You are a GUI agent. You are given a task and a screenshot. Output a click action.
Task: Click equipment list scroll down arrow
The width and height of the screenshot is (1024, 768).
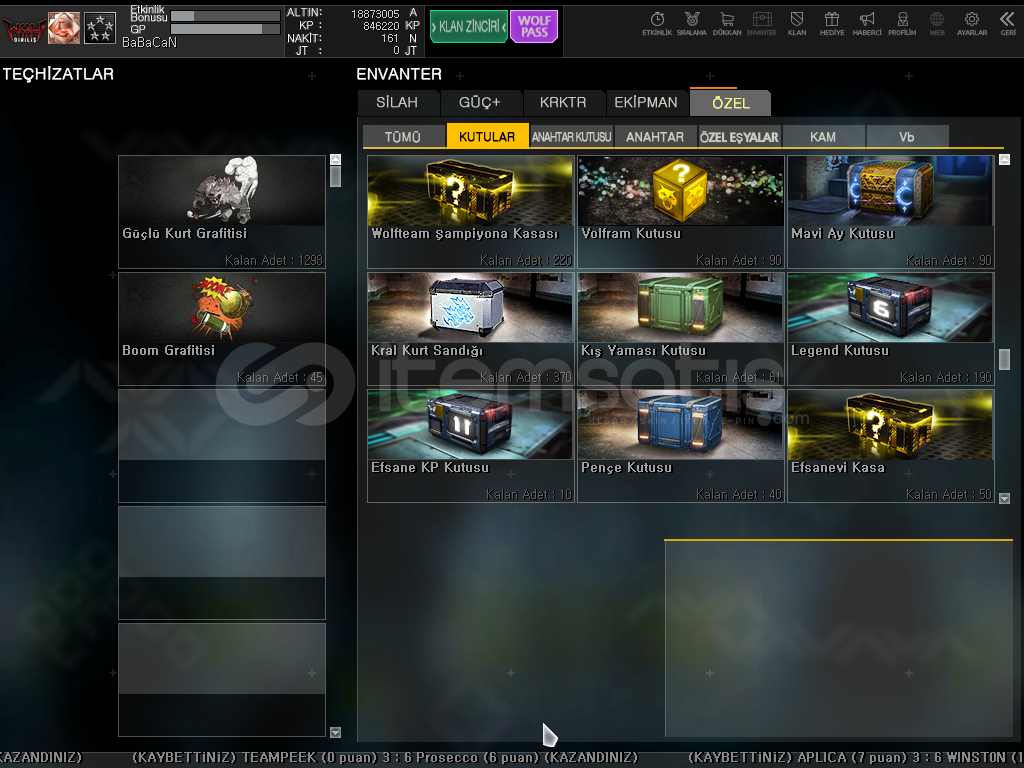(x=336, y=732)
